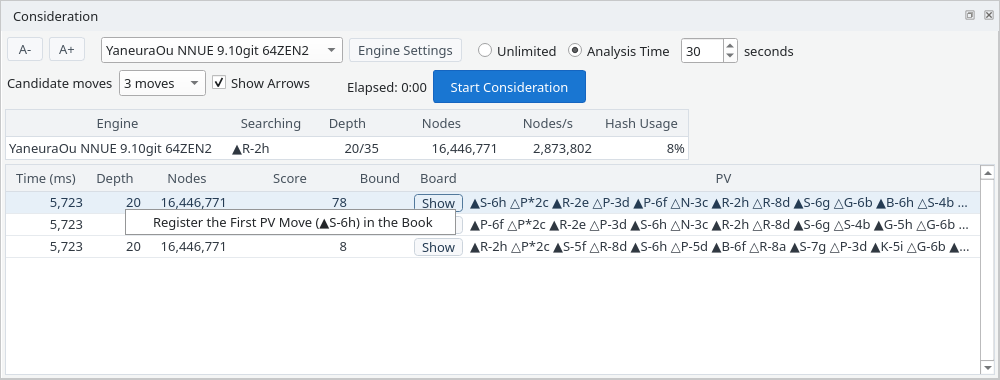Click the Score column header
This screenshot has width=1000, height=380.
(x=290, y=179)
